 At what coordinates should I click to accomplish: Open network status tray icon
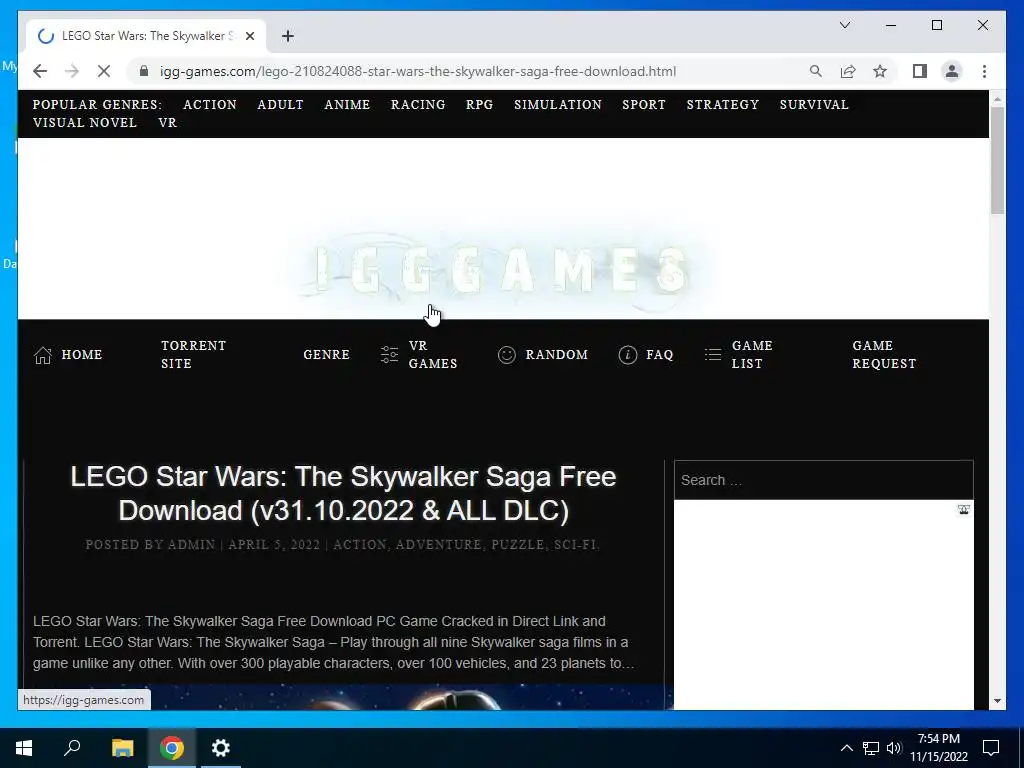point(871,748)
